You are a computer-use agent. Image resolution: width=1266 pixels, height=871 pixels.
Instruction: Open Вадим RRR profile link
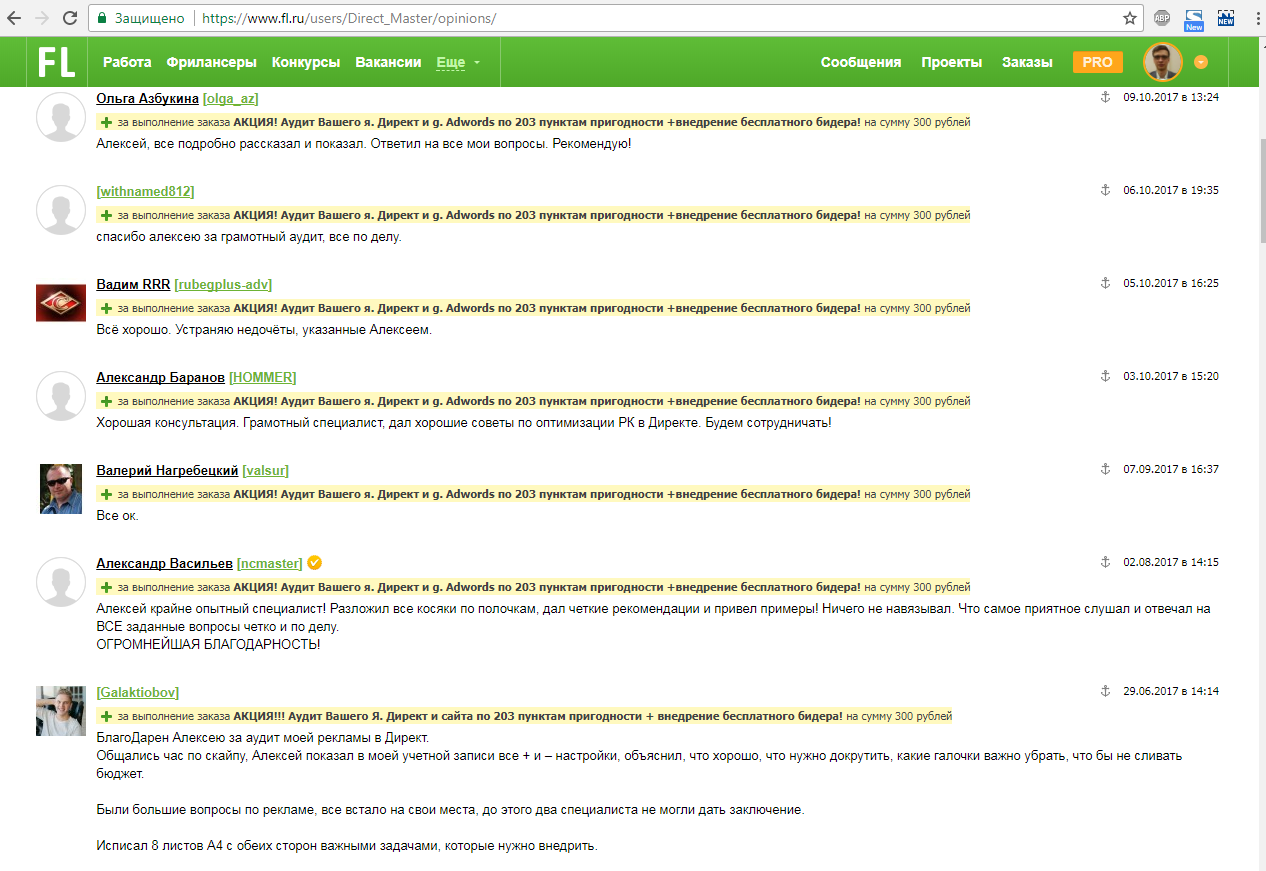coord(133,284)
